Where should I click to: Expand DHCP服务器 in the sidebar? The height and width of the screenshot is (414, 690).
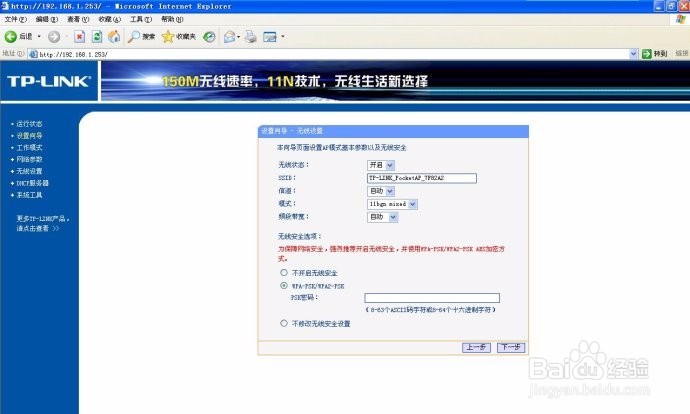(x=32, y=183)
